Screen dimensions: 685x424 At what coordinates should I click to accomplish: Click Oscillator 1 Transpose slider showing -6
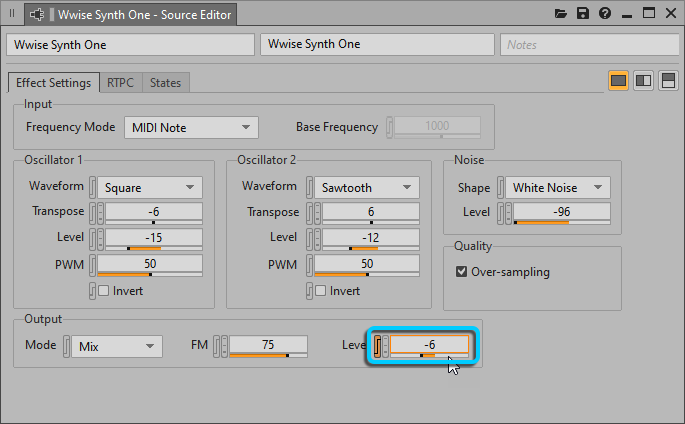(154, 213)
